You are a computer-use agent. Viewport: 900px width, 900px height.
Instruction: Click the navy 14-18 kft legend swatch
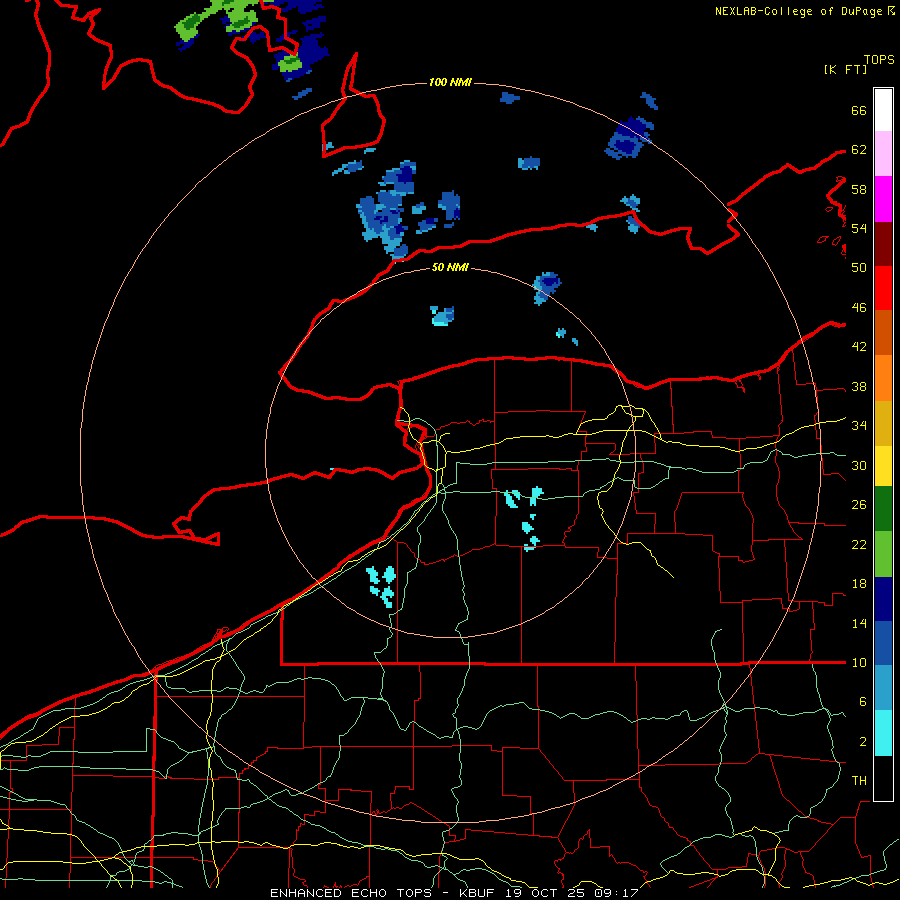(883, 599)
